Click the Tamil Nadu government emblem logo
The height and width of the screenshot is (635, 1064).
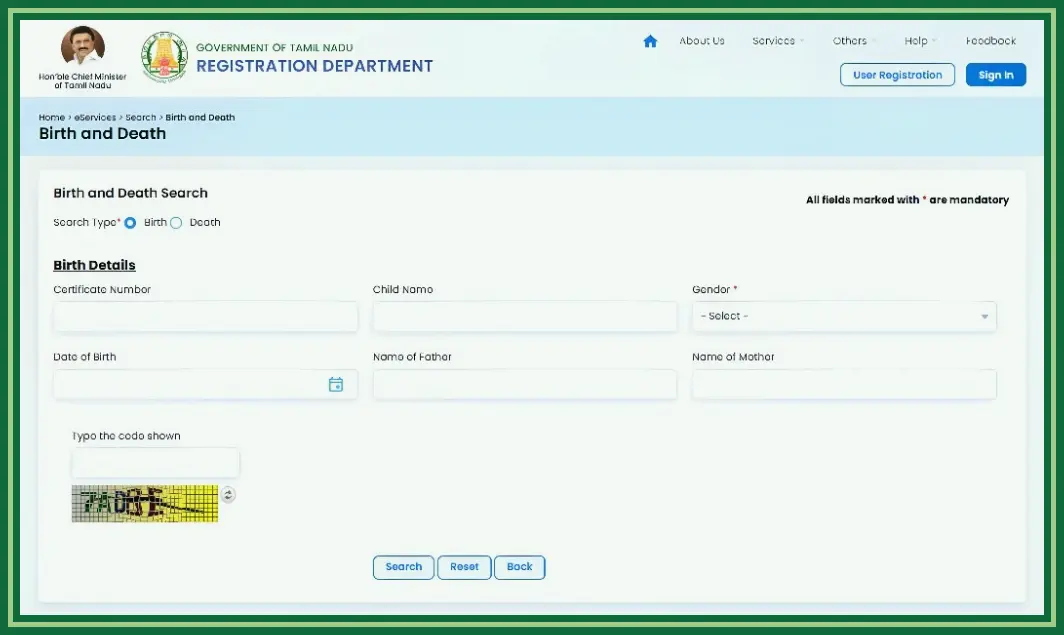[x=164, y=57]
